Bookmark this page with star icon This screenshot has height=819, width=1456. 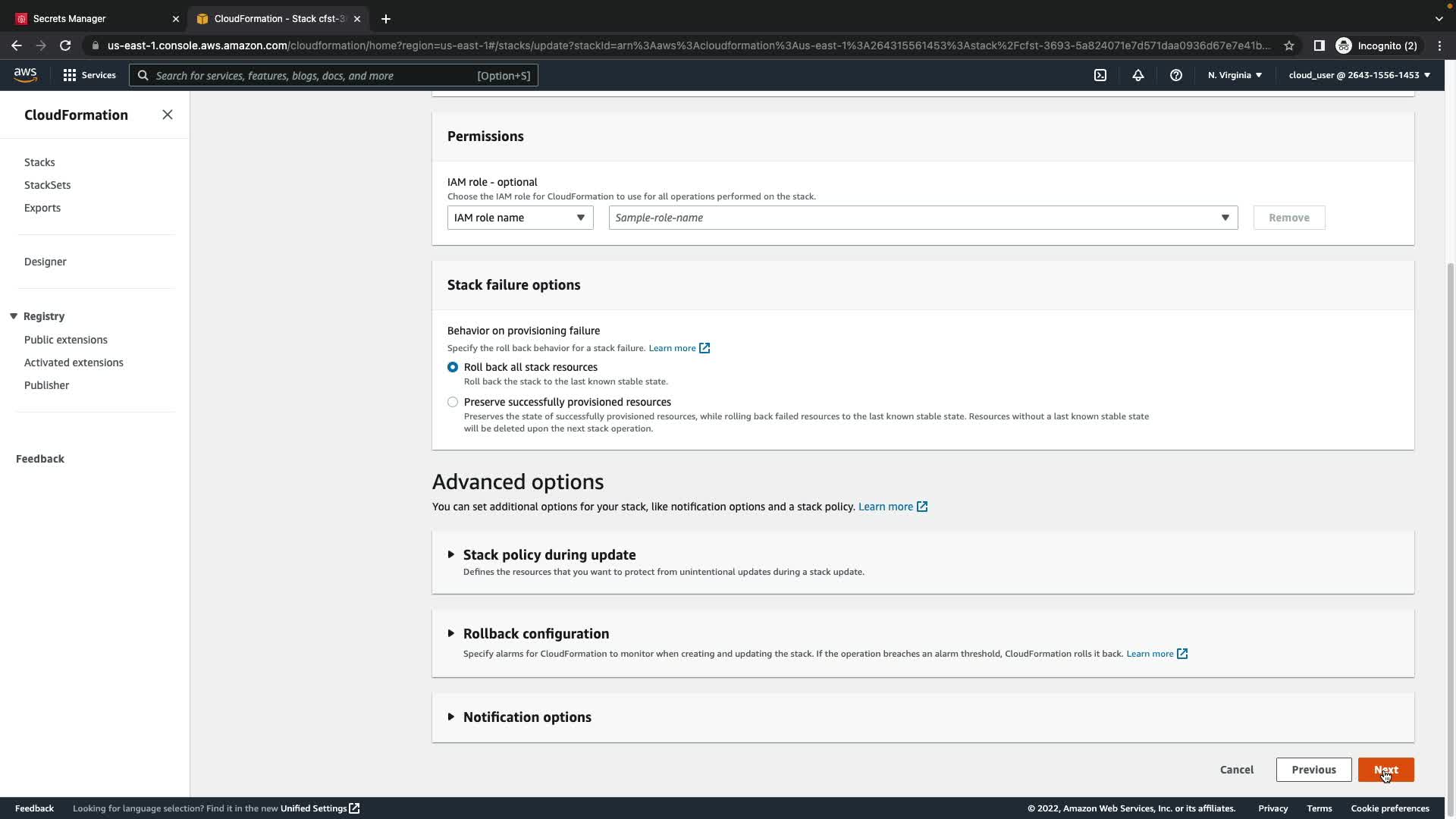1289,45
